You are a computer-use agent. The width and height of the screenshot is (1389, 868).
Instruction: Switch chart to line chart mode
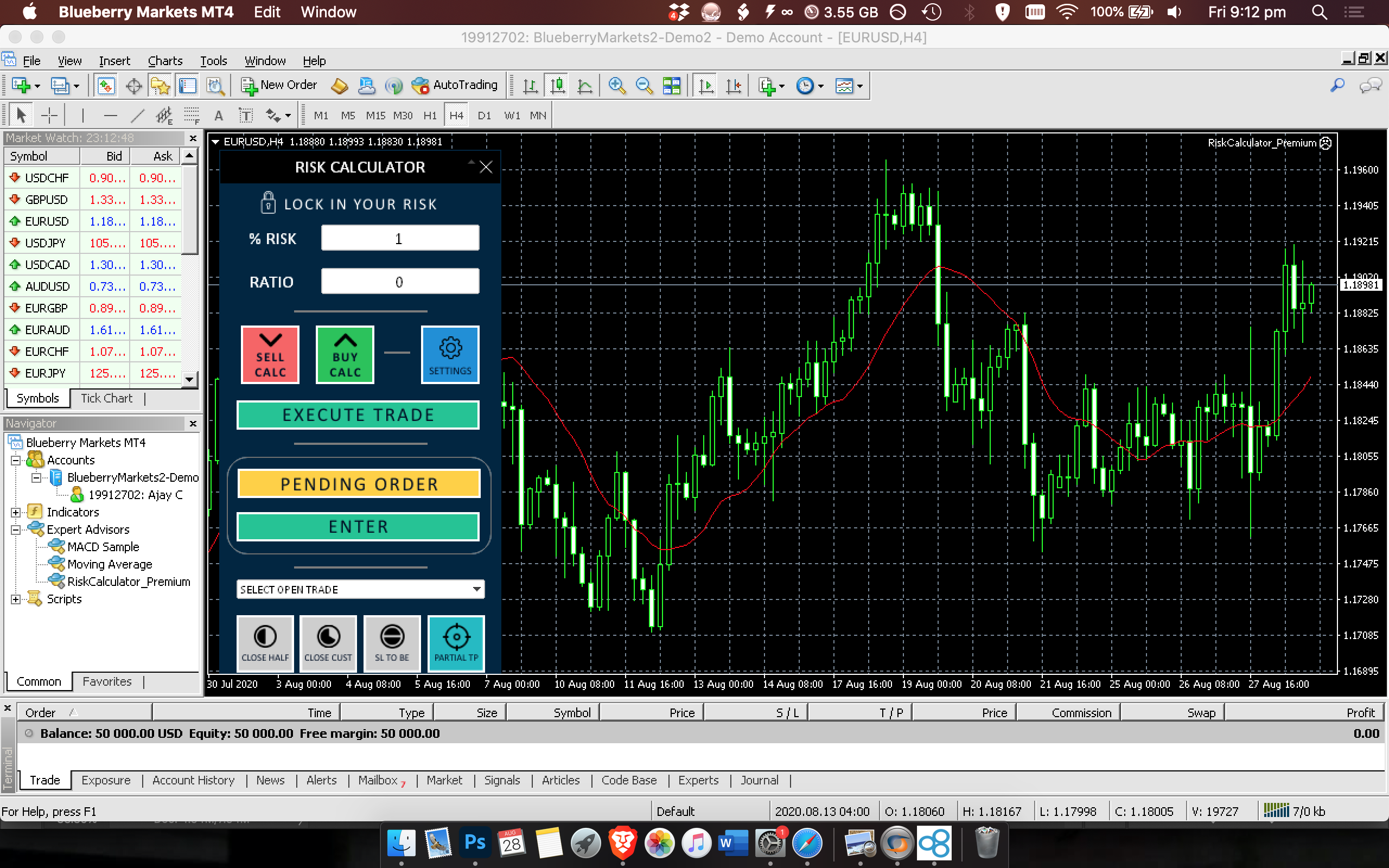coord(585,86)
